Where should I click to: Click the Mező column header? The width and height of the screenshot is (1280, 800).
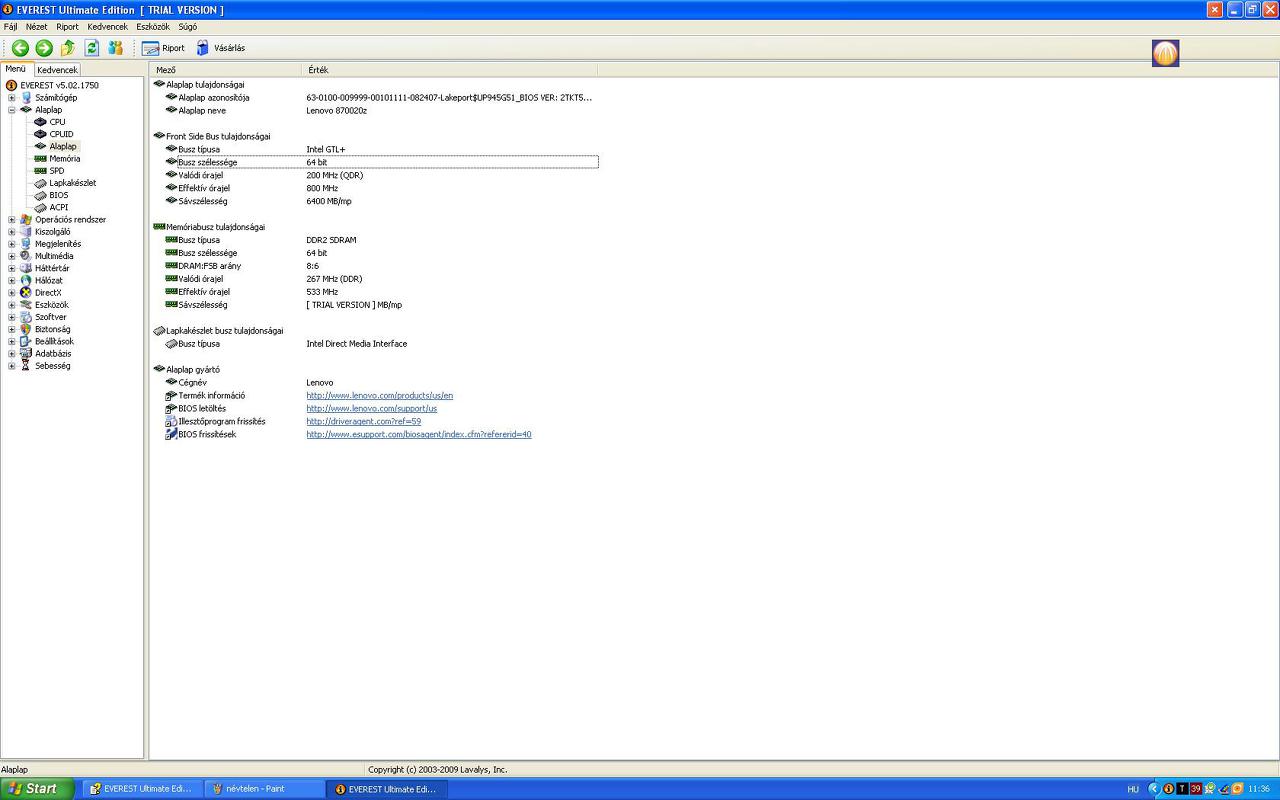point(226,70)
